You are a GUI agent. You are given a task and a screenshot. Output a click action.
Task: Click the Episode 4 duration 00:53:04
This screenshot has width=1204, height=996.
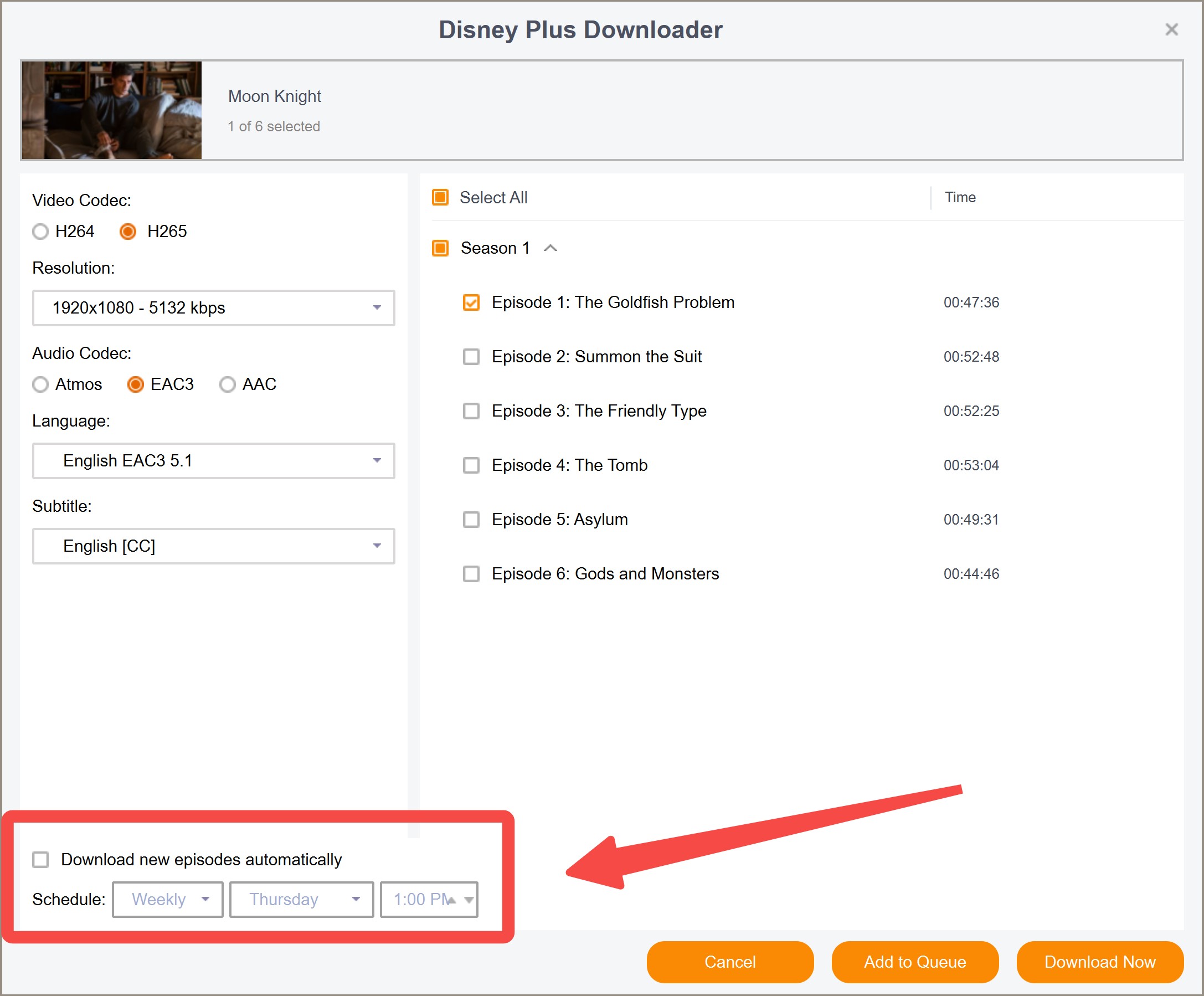pyautogui.click(x=971, y=465)
